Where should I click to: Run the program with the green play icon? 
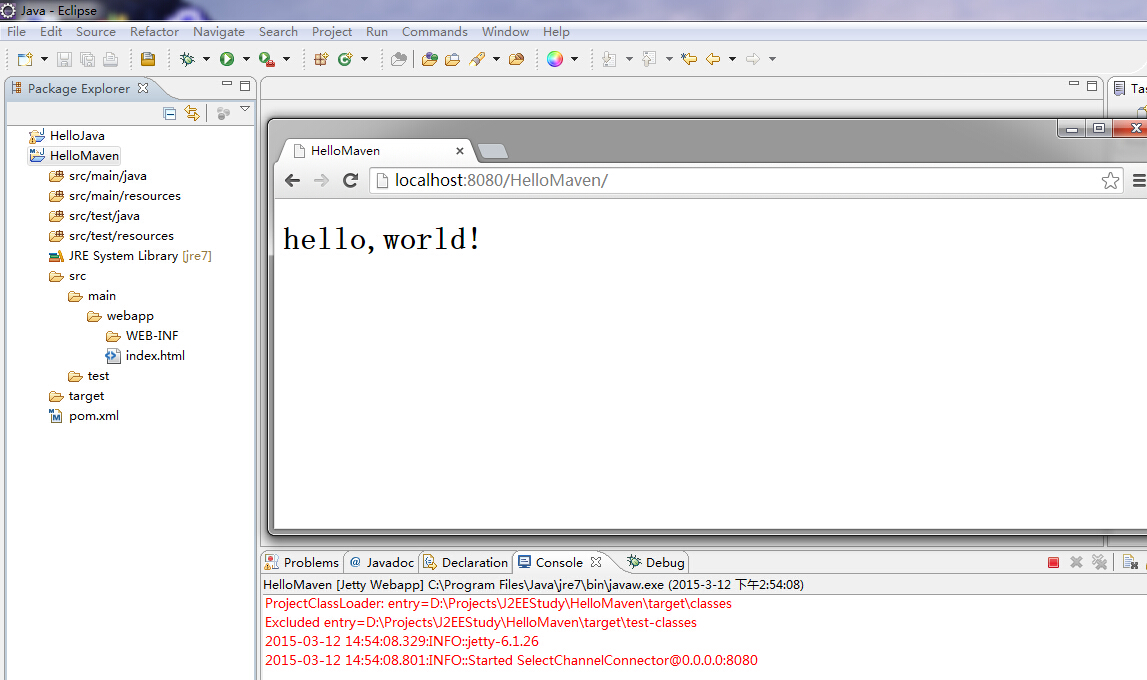click(227, 59)
